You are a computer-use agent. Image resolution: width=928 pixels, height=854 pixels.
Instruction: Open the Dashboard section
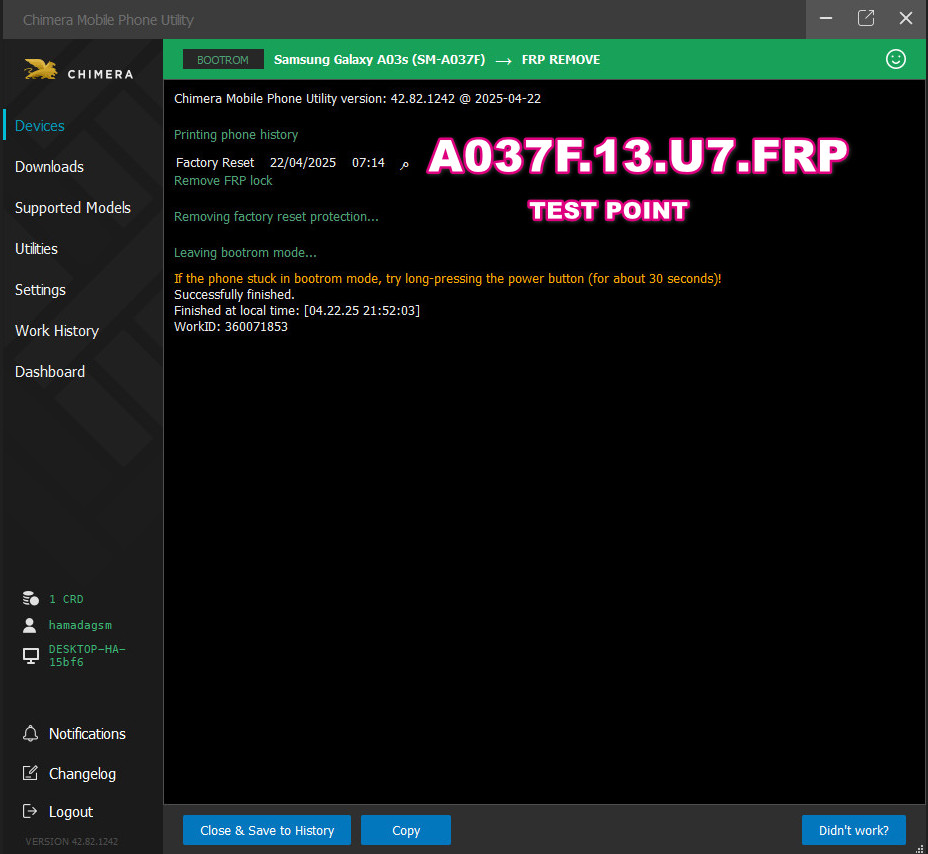point(50,372)
